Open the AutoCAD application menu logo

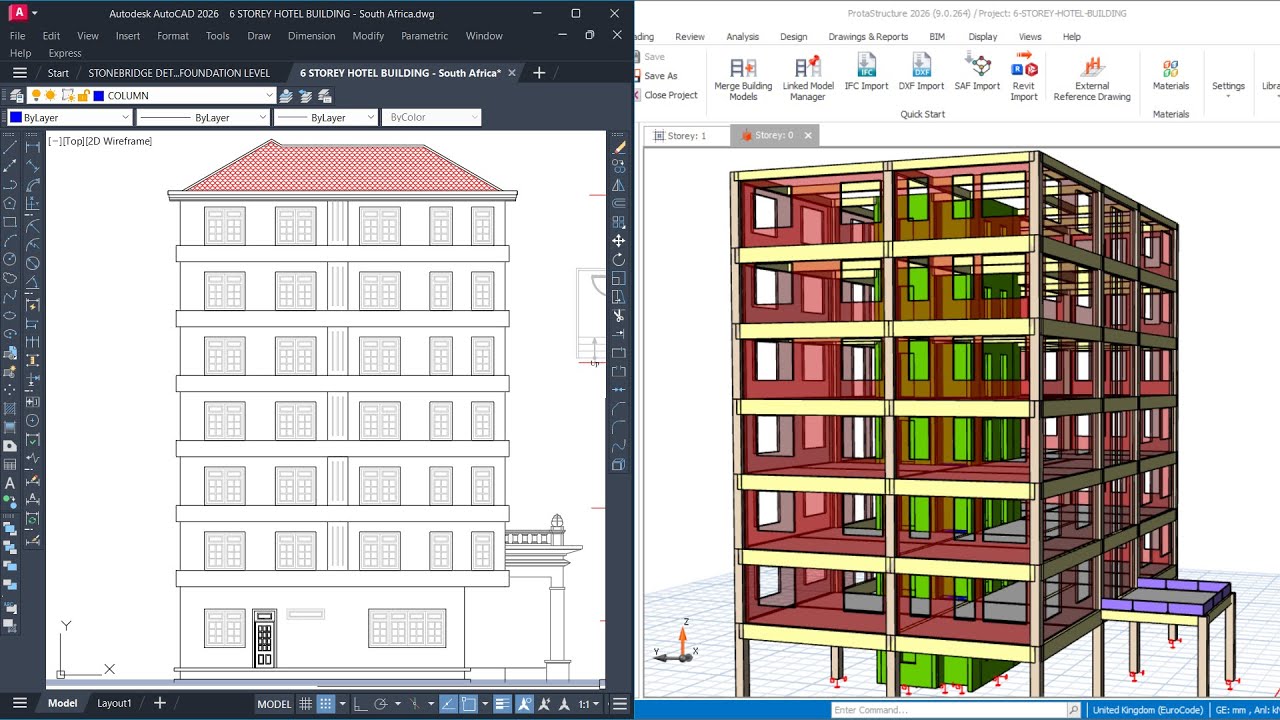click(x=17, y=13)
